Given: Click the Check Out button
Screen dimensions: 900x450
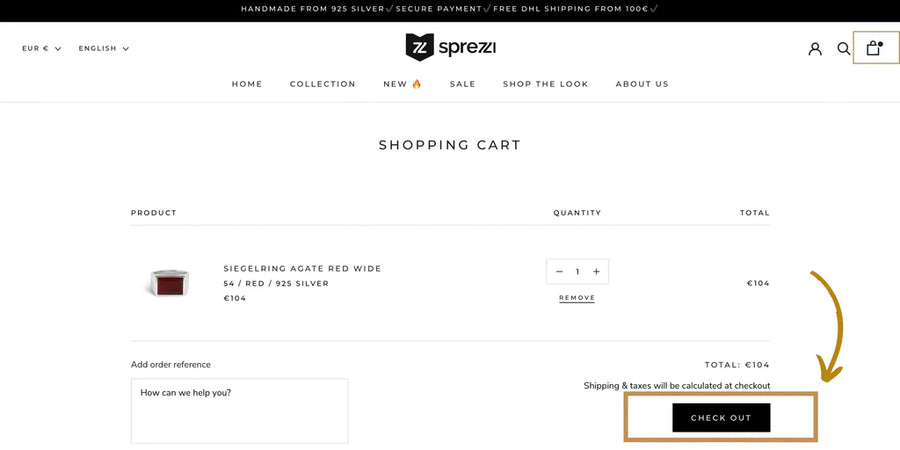Looking at the screenshot, I should pyautogui.click(x=721, y=418).
